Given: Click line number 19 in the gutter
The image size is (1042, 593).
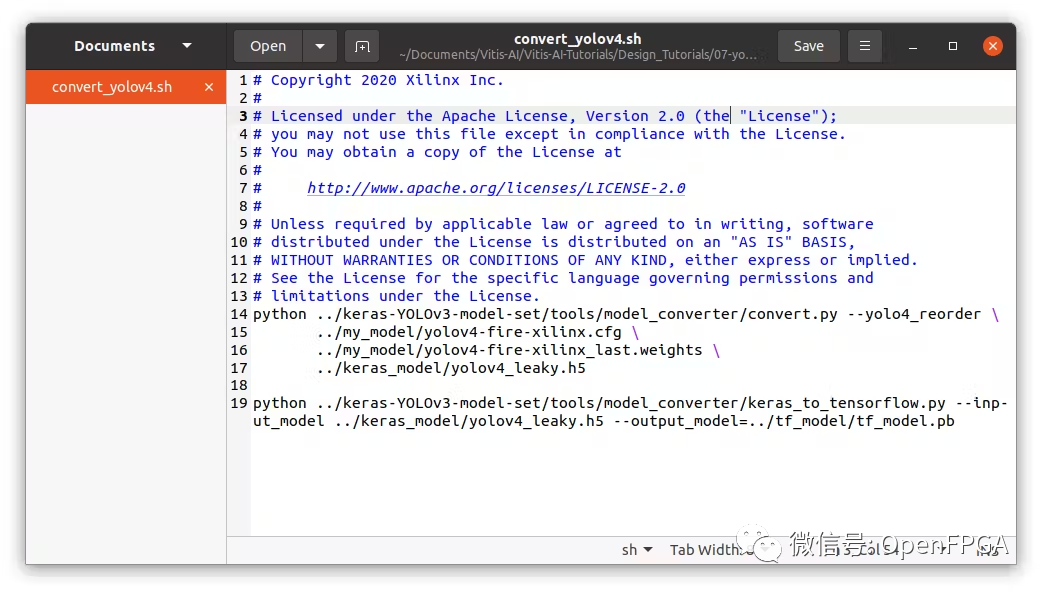Looking at the screenshot, I should [239, 403].
